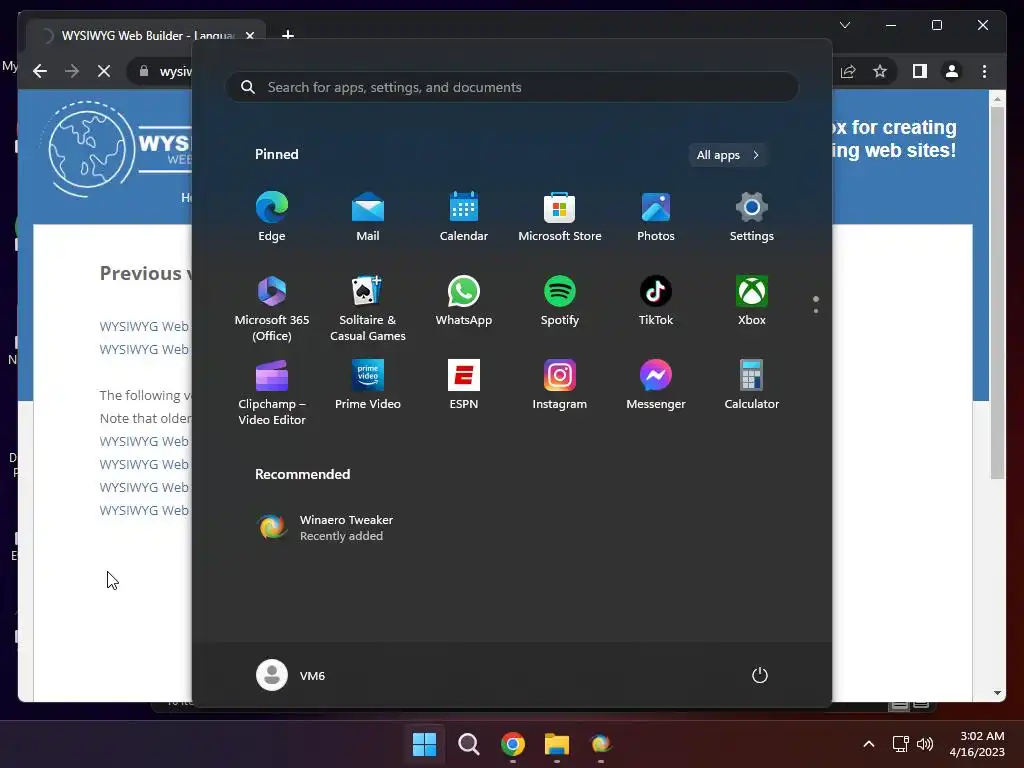Share this page from Chrome address bar
This screenshot has height=768, width=1024.
pos(848,71)
